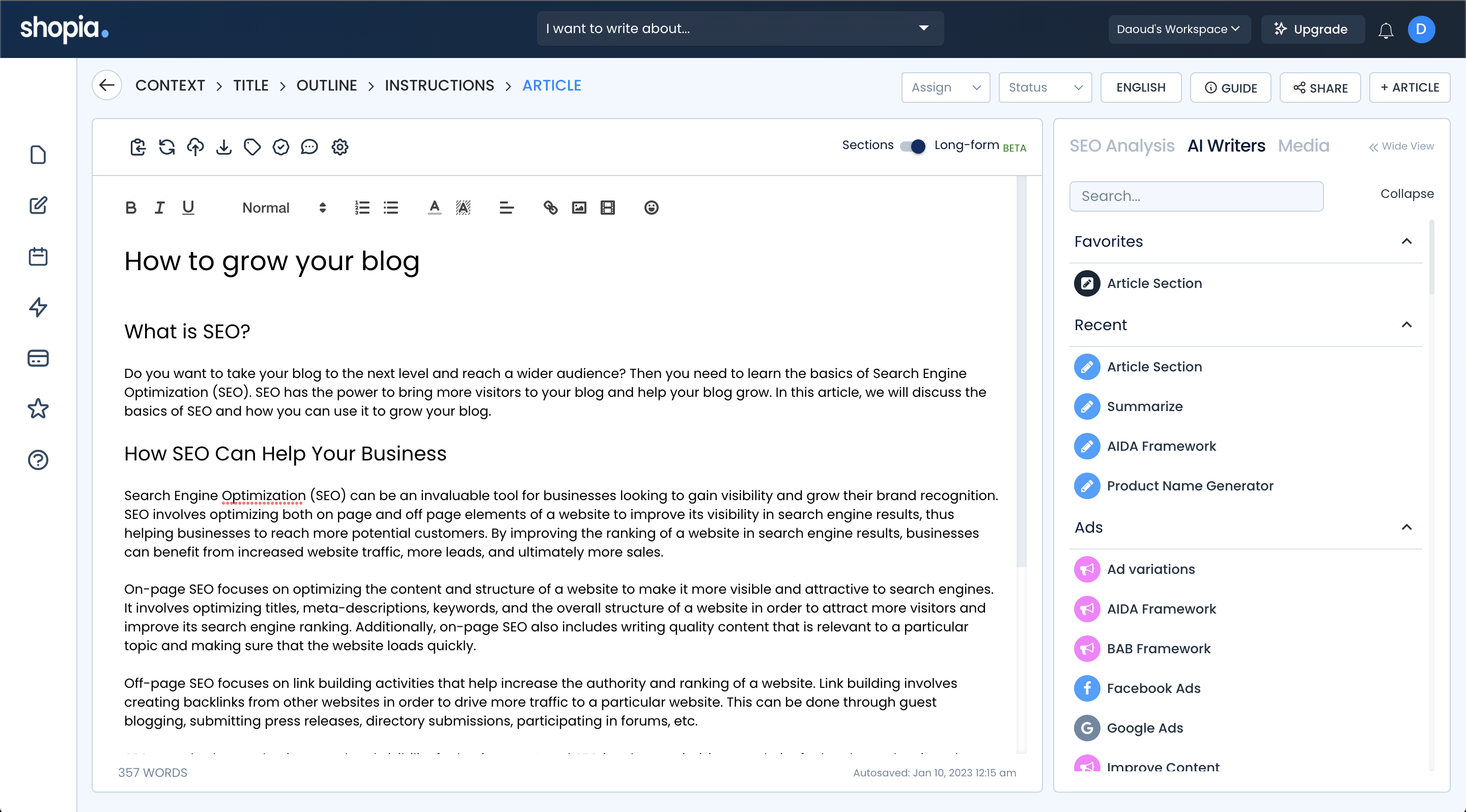Screen dimensions: 1466x812
Task: Select the SEO Analysis tab
Action: click(x=1122, y=145)
